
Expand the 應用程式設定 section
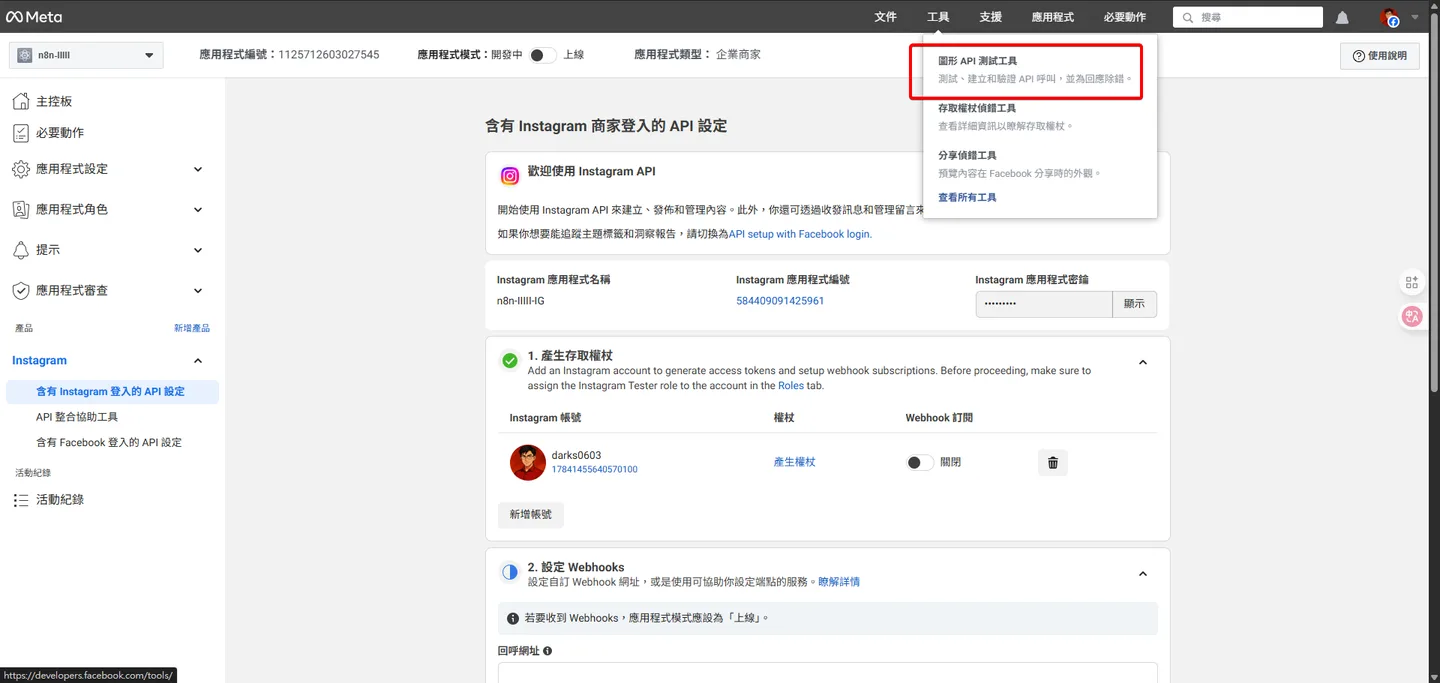(198, 169)
